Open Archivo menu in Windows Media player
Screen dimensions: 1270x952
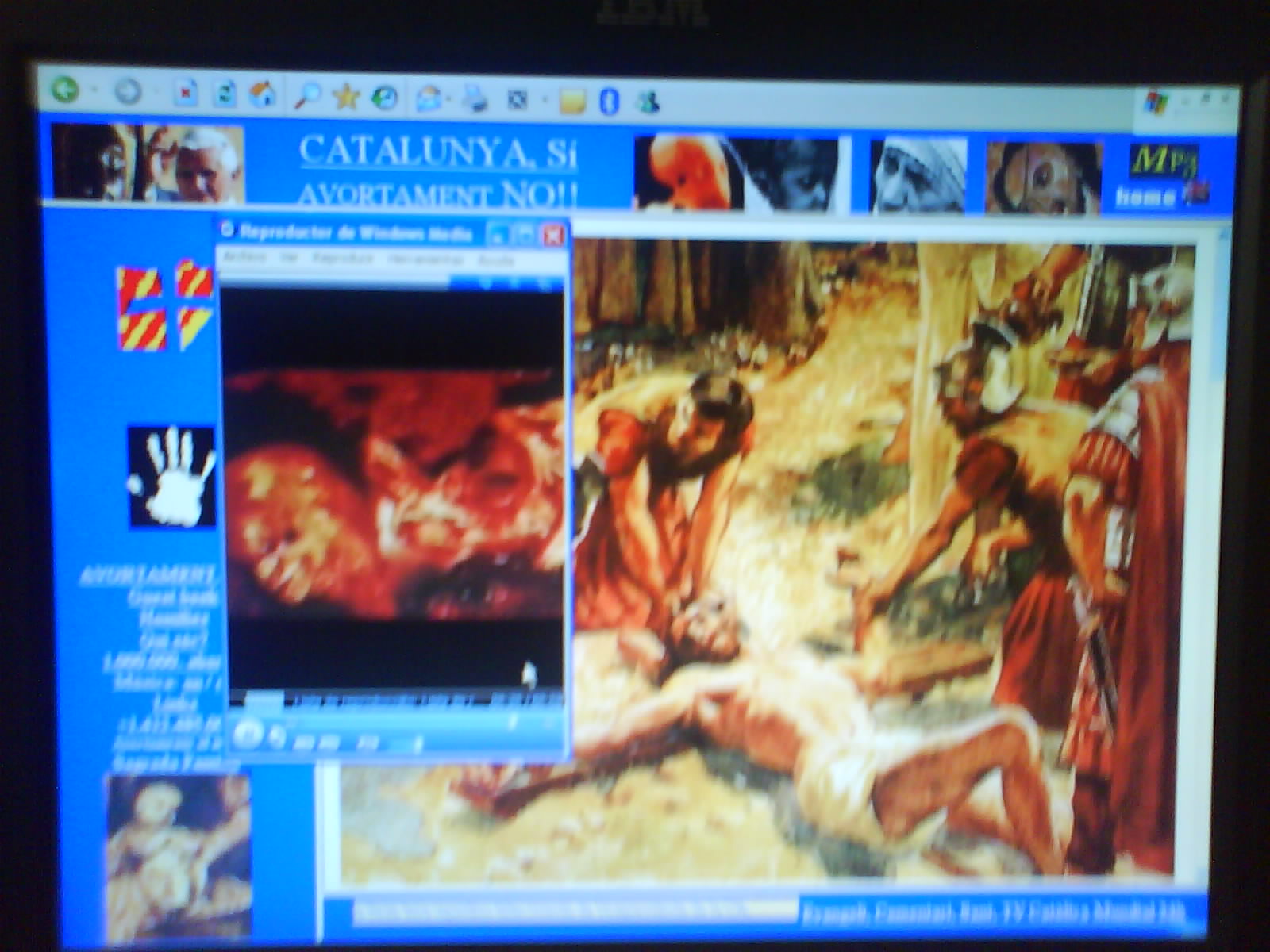[x=244, y=257]
